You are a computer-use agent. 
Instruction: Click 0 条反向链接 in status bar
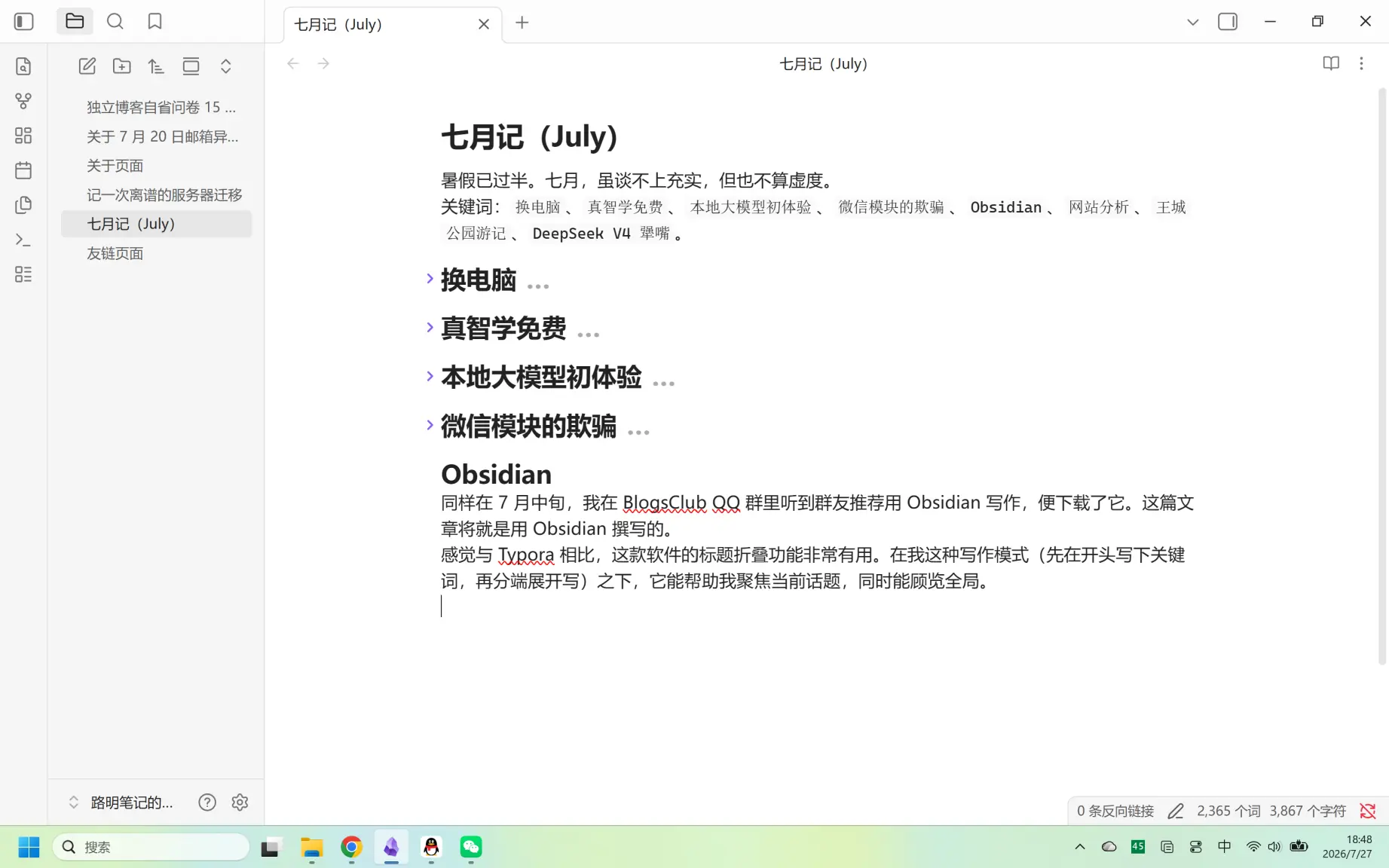(1115, 811)
